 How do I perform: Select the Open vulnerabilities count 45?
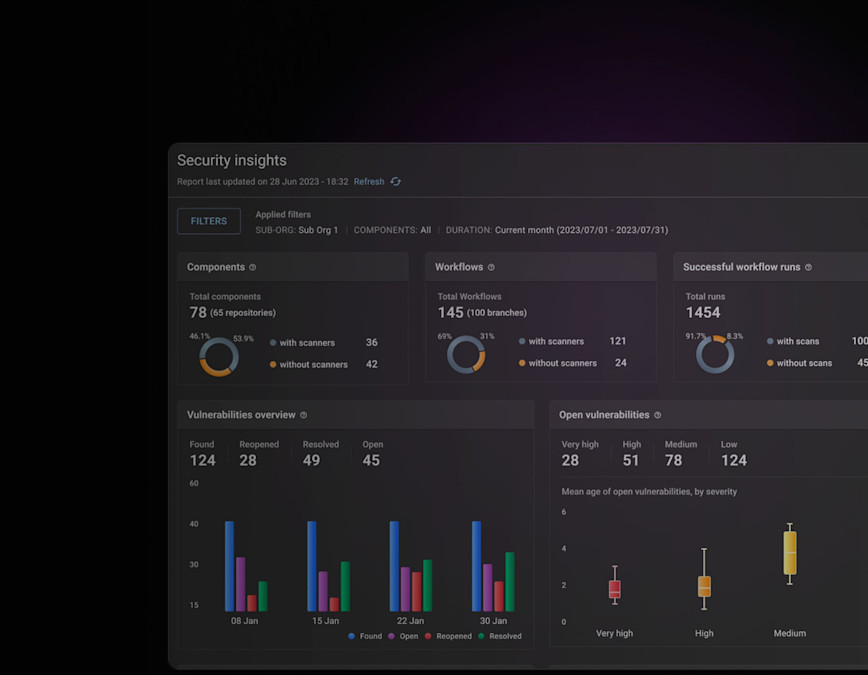371,460
